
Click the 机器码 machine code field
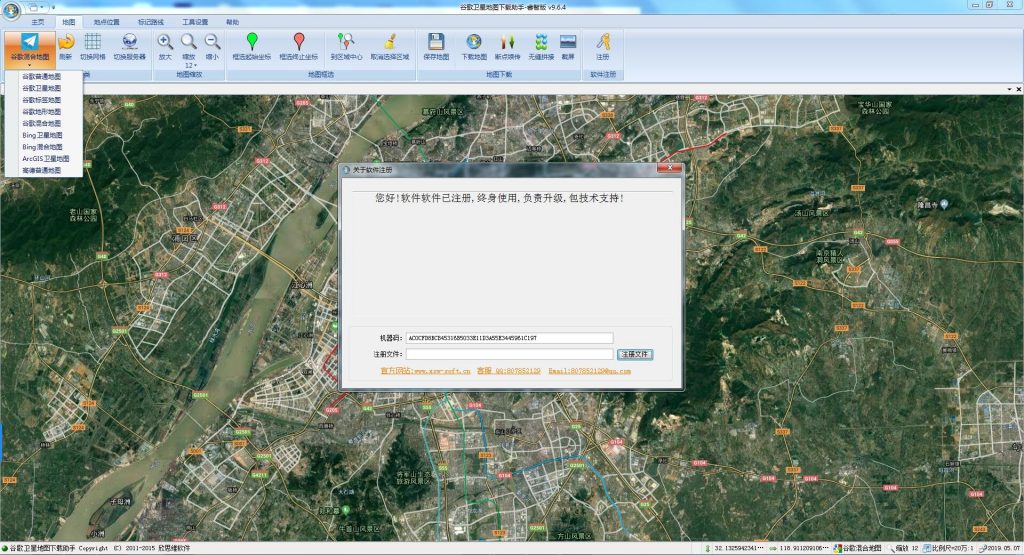tap(509, 338)
